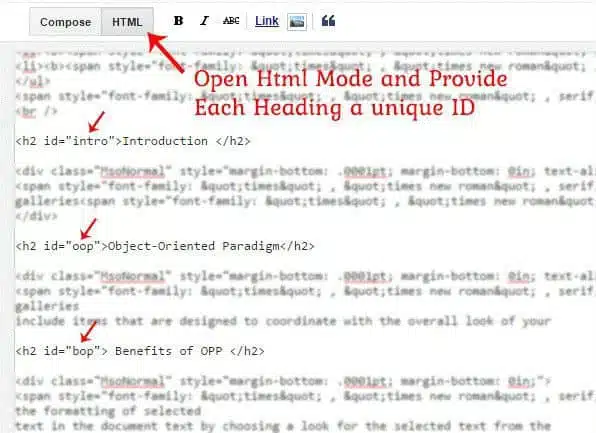Click the Benefits of OPP heading line
The image size is (596, 433).
tap(140, 351)
